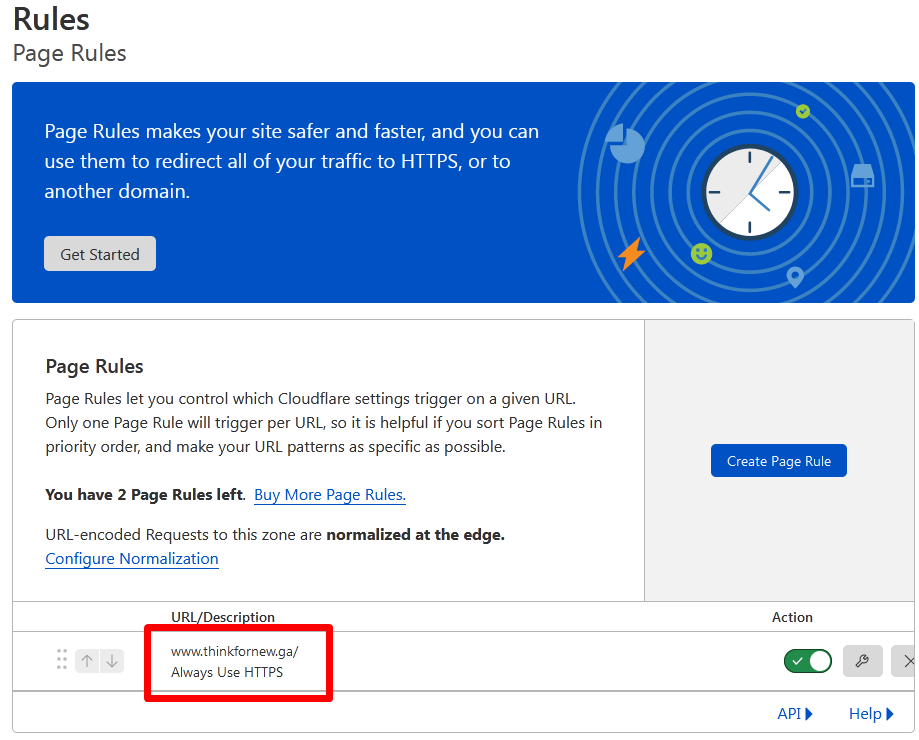
Task: Toggle the www.thinkfornew.ga rule switch off
Action: (808, 661)
